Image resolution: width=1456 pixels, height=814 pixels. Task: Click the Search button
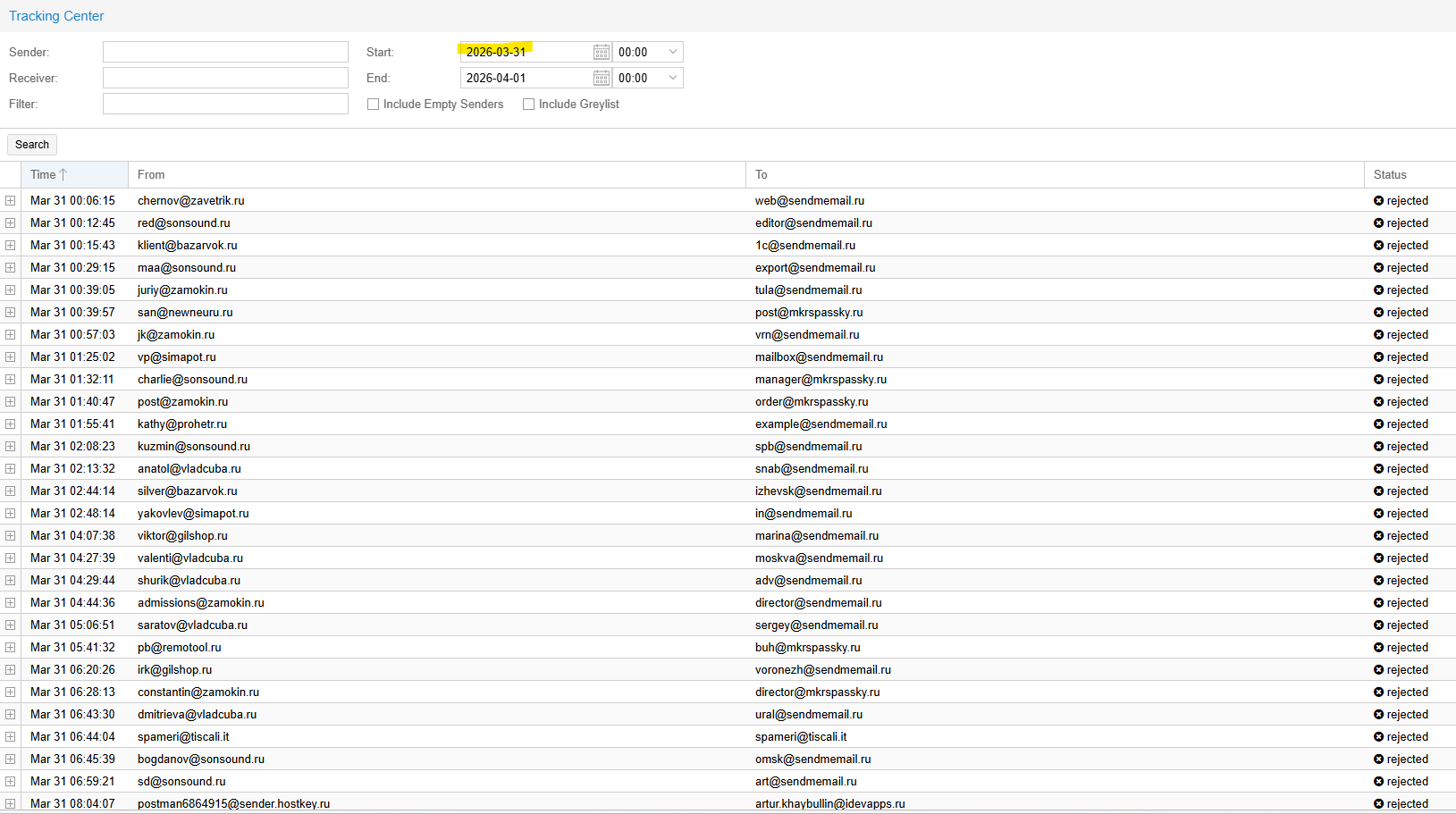tap(32, 145)
